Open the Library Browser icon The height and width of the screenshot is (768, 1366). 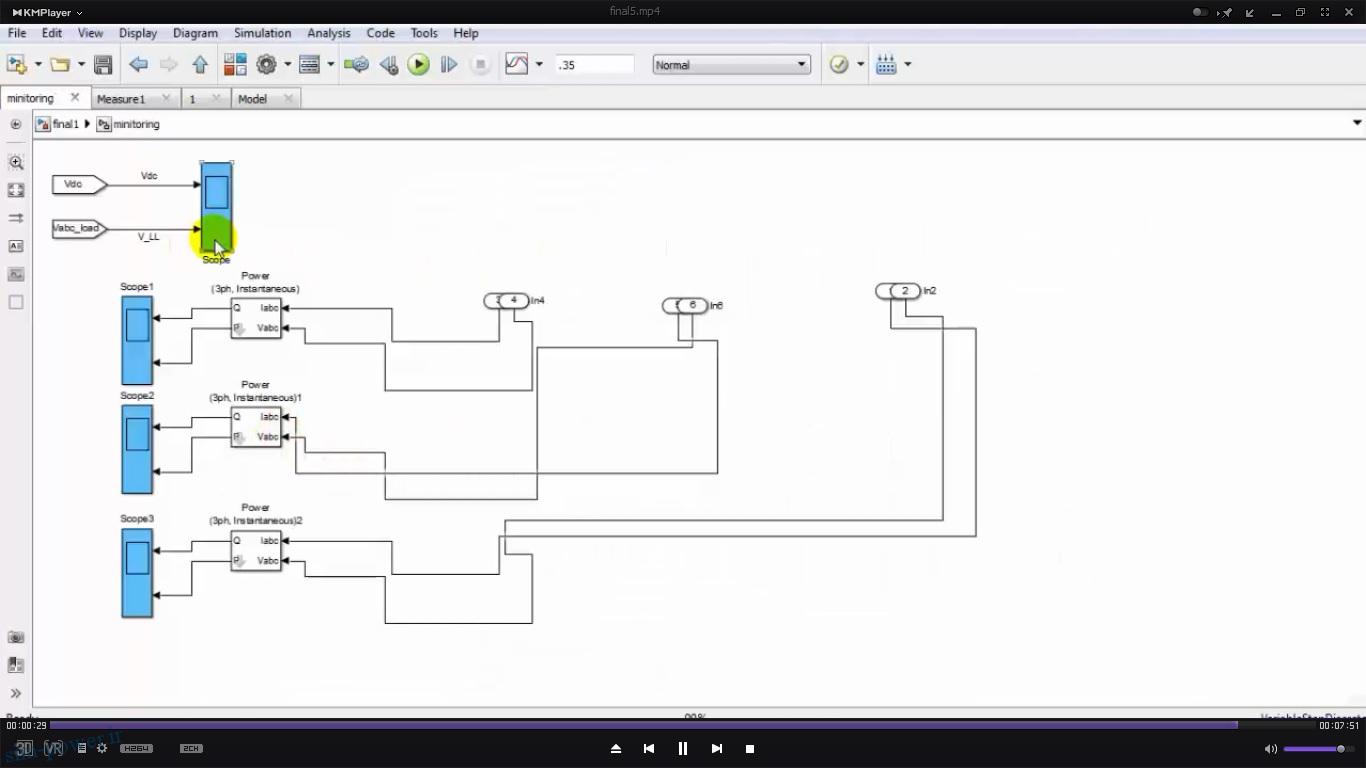pos(235,65)
